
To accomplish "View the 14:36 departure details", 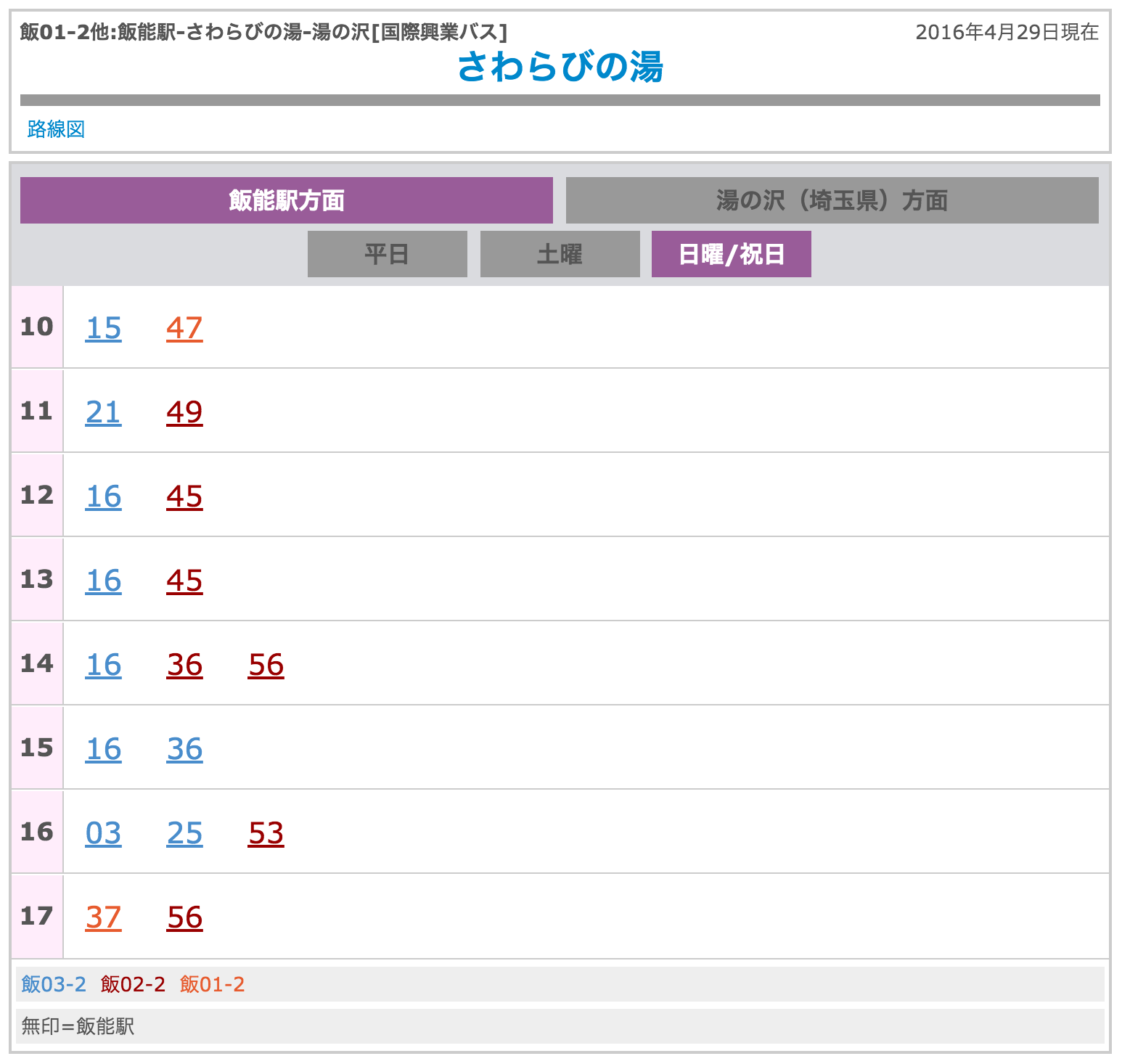I will click(184, 665).
